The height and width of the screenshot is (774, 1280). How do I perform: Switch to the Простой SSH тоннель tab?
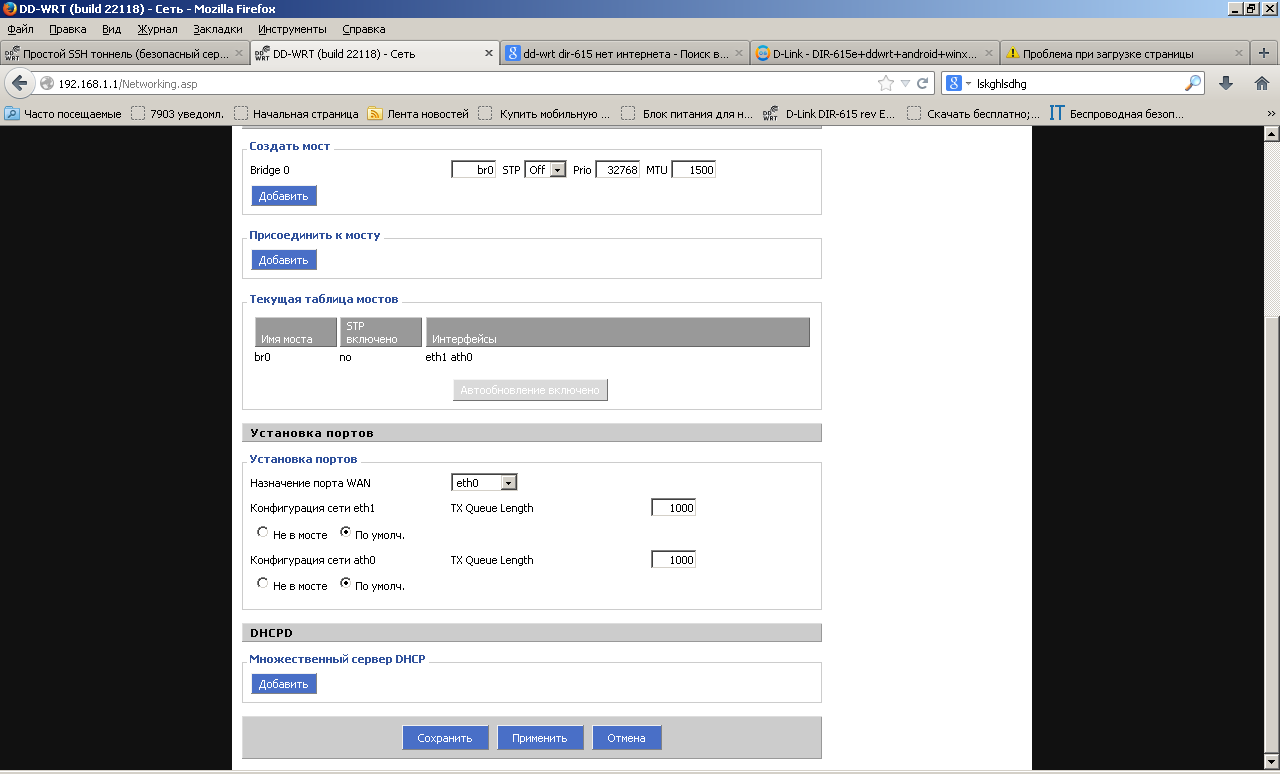[124, 53]
